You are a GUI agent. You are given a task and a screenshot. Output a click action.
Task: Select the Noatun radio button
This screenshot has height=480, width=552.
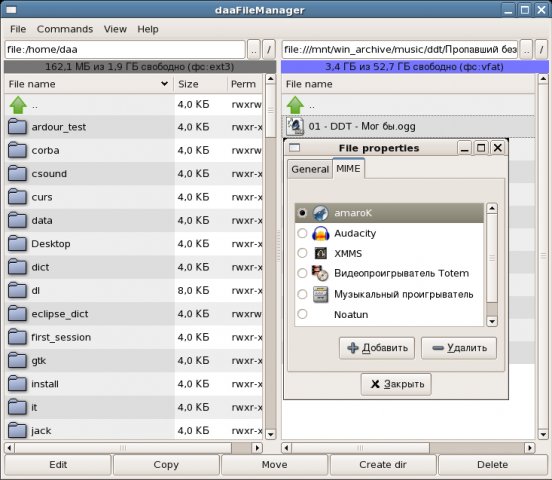[x=302, y=314]
